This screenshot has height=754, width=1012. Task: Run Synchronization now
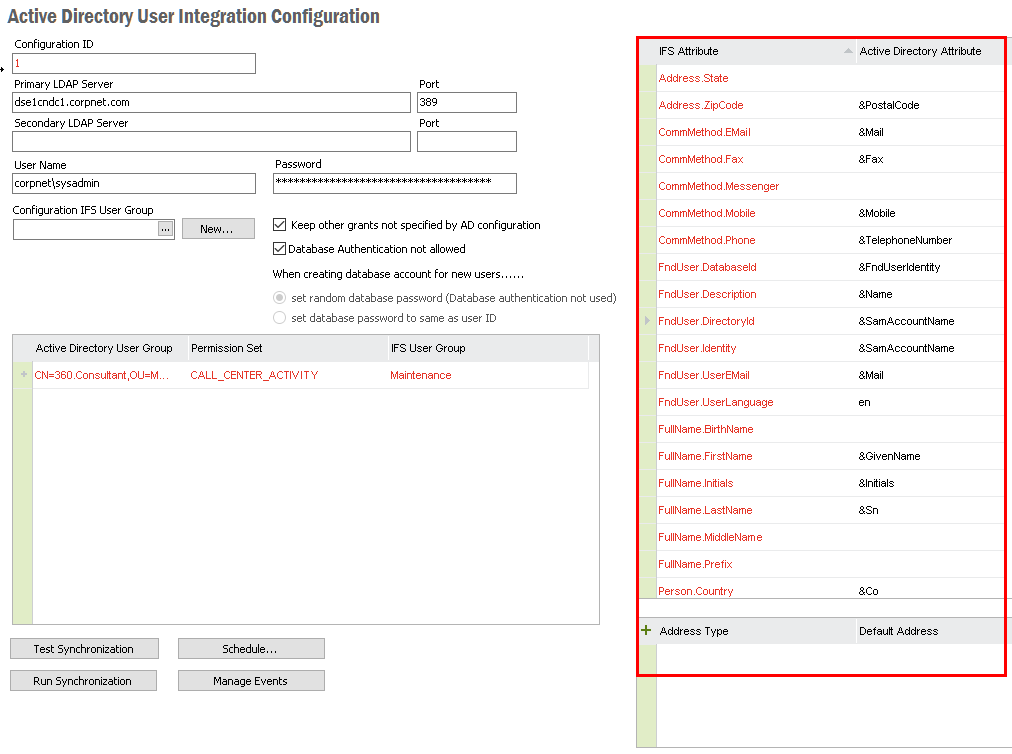click(83, 680)
